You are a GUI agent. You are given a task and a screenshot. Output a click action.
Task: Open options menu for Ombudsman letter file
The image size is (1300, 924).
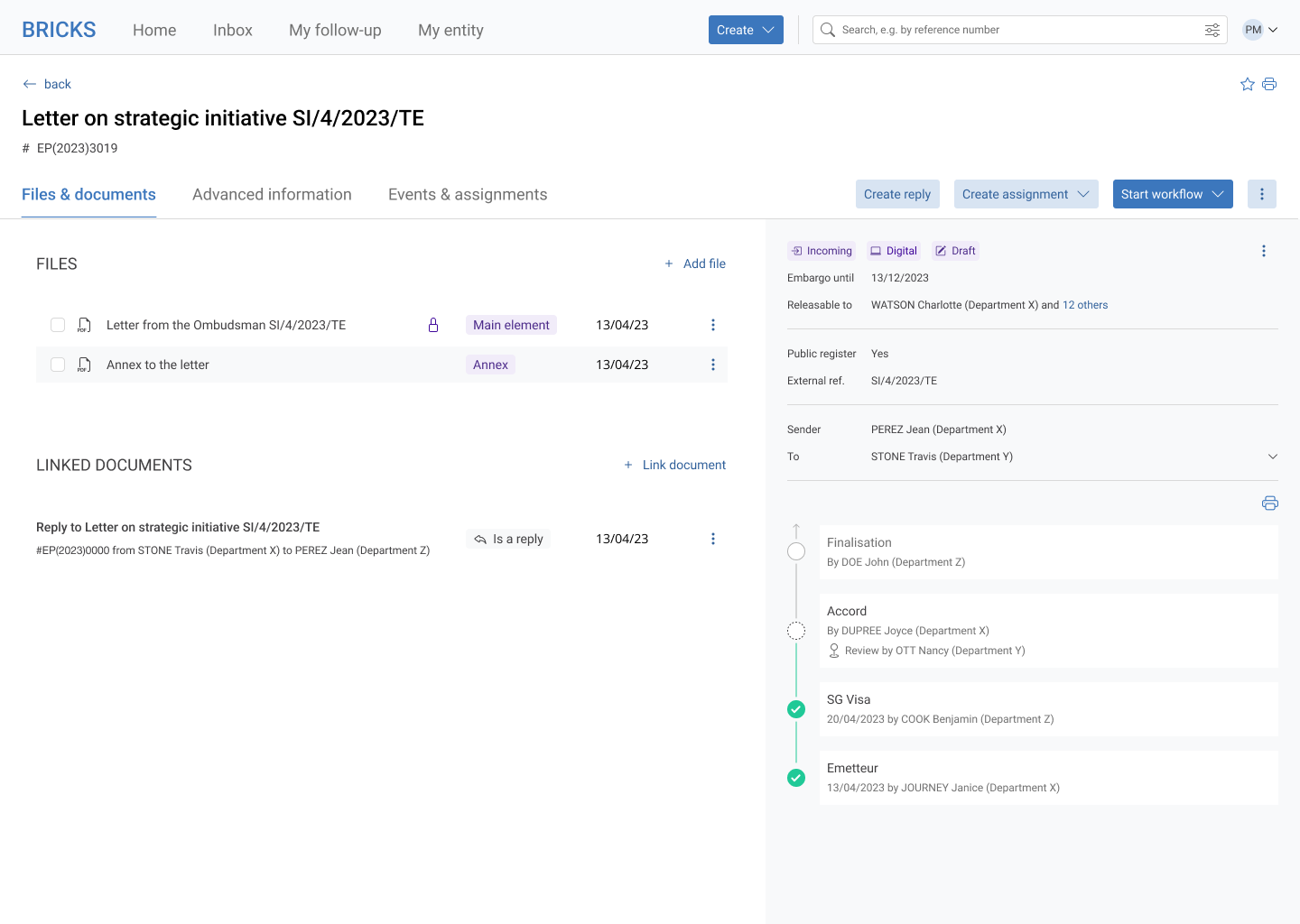(x=713, y=325)
